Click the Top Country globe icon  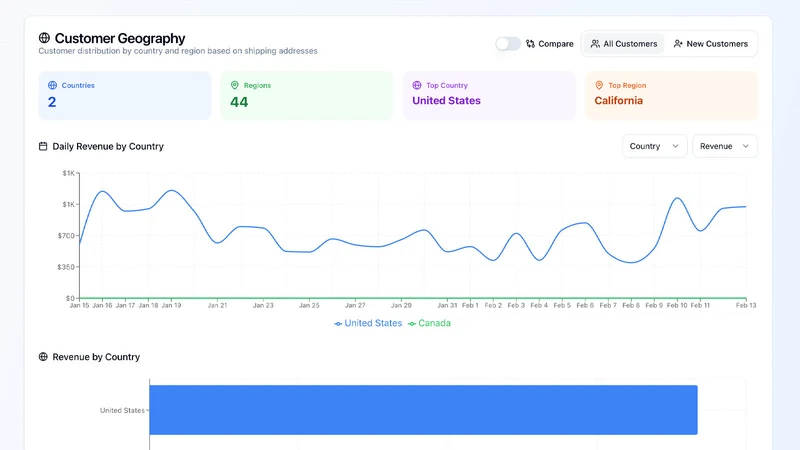tap(417, 85)
